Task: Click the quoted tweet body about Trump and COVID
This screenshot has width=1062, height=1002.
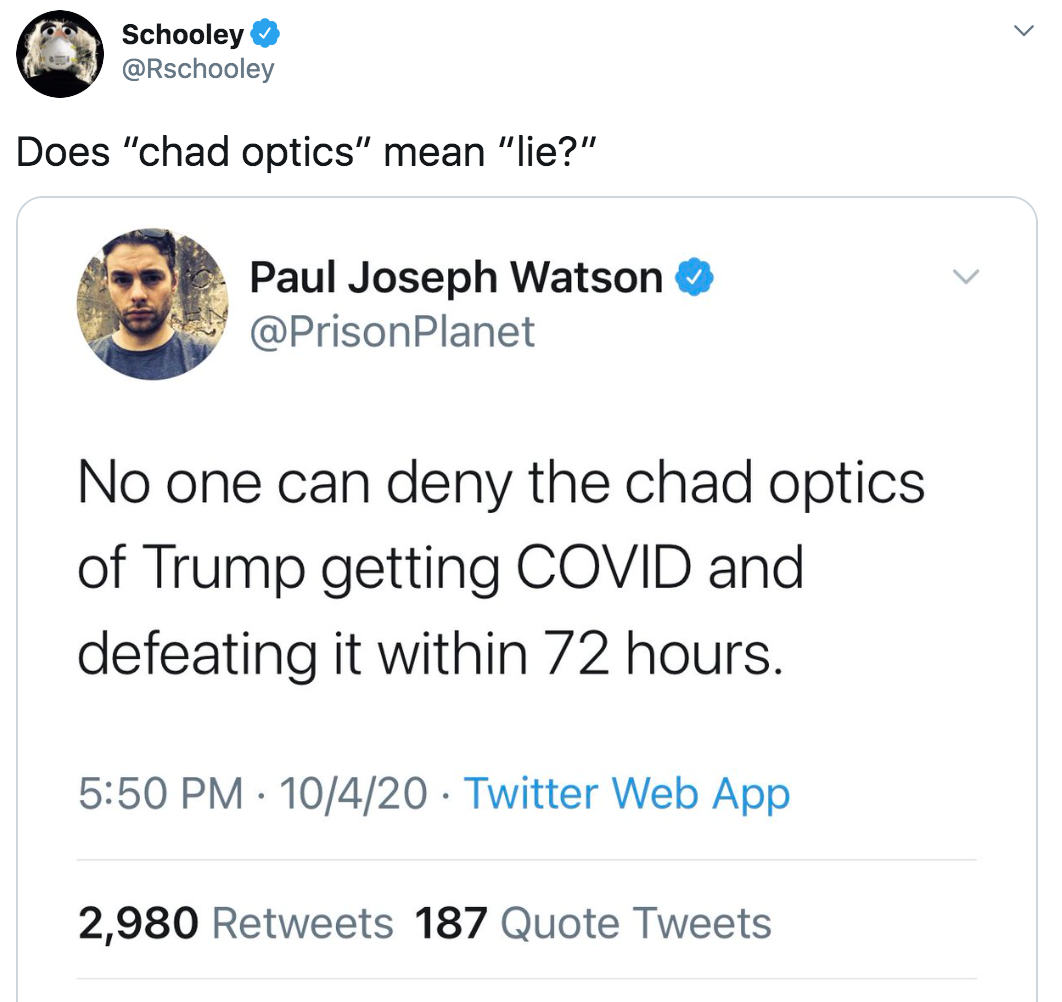Action: point(500,568)
